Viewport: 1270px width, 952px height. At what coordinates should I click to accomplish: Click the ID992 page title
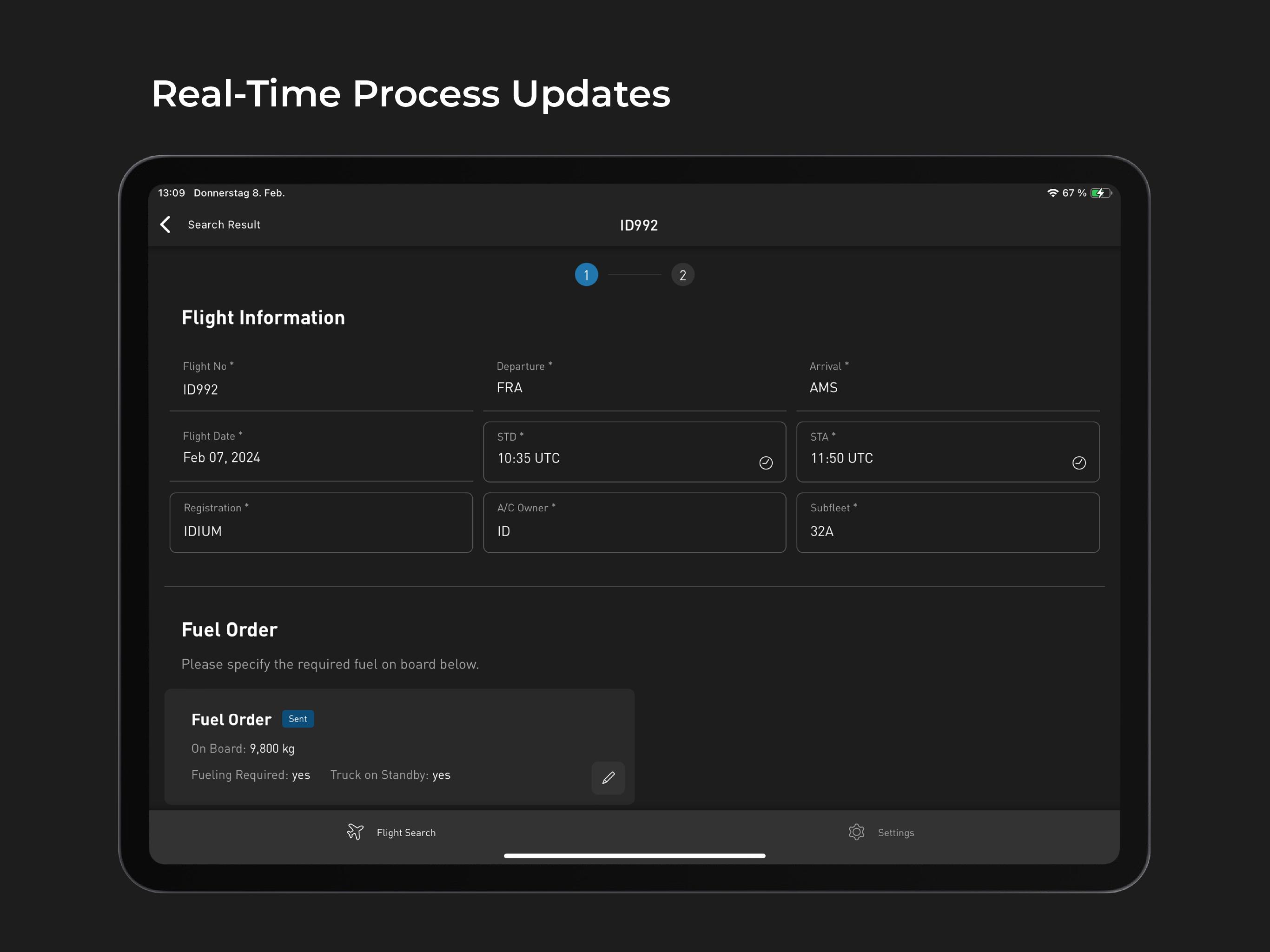click(x=638, y=225)
